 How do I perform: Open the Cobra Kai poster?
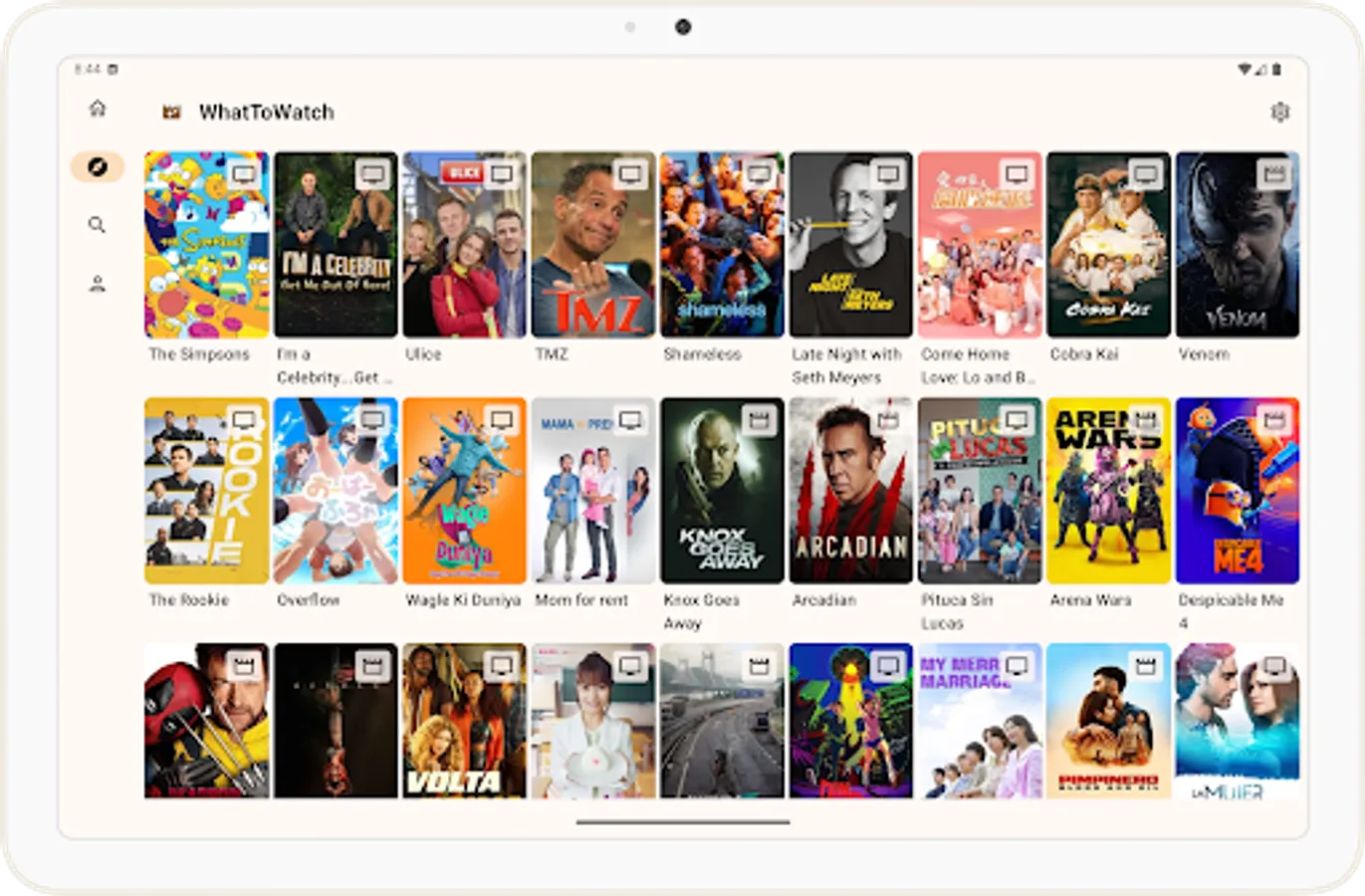[1109, 245]
